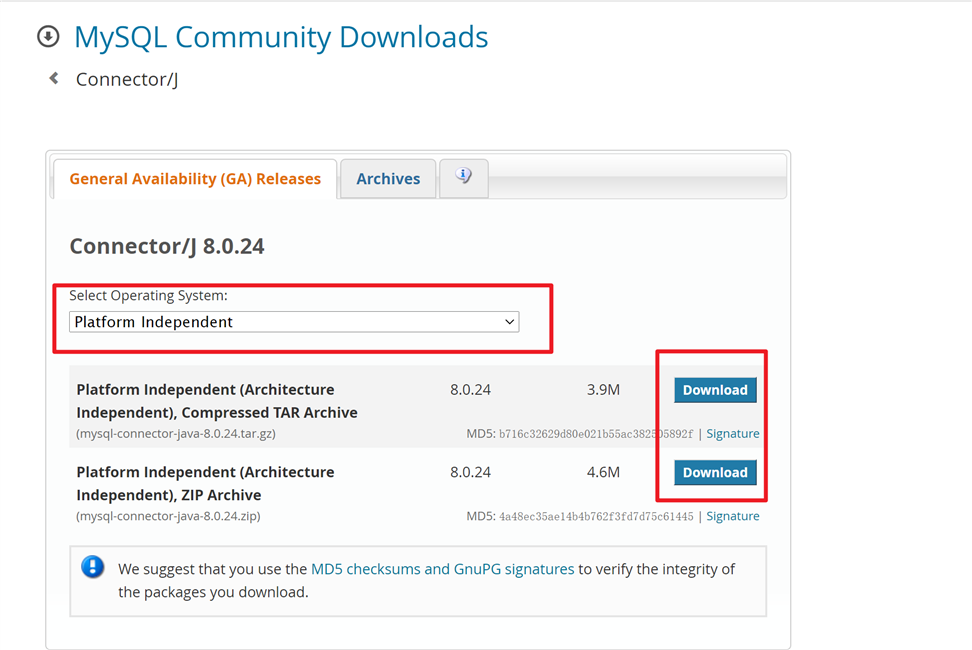This screenshot has width=972, height=650.
Task: Go back using the arrow beside Connector/J
Action: click(x=54, y=78)
